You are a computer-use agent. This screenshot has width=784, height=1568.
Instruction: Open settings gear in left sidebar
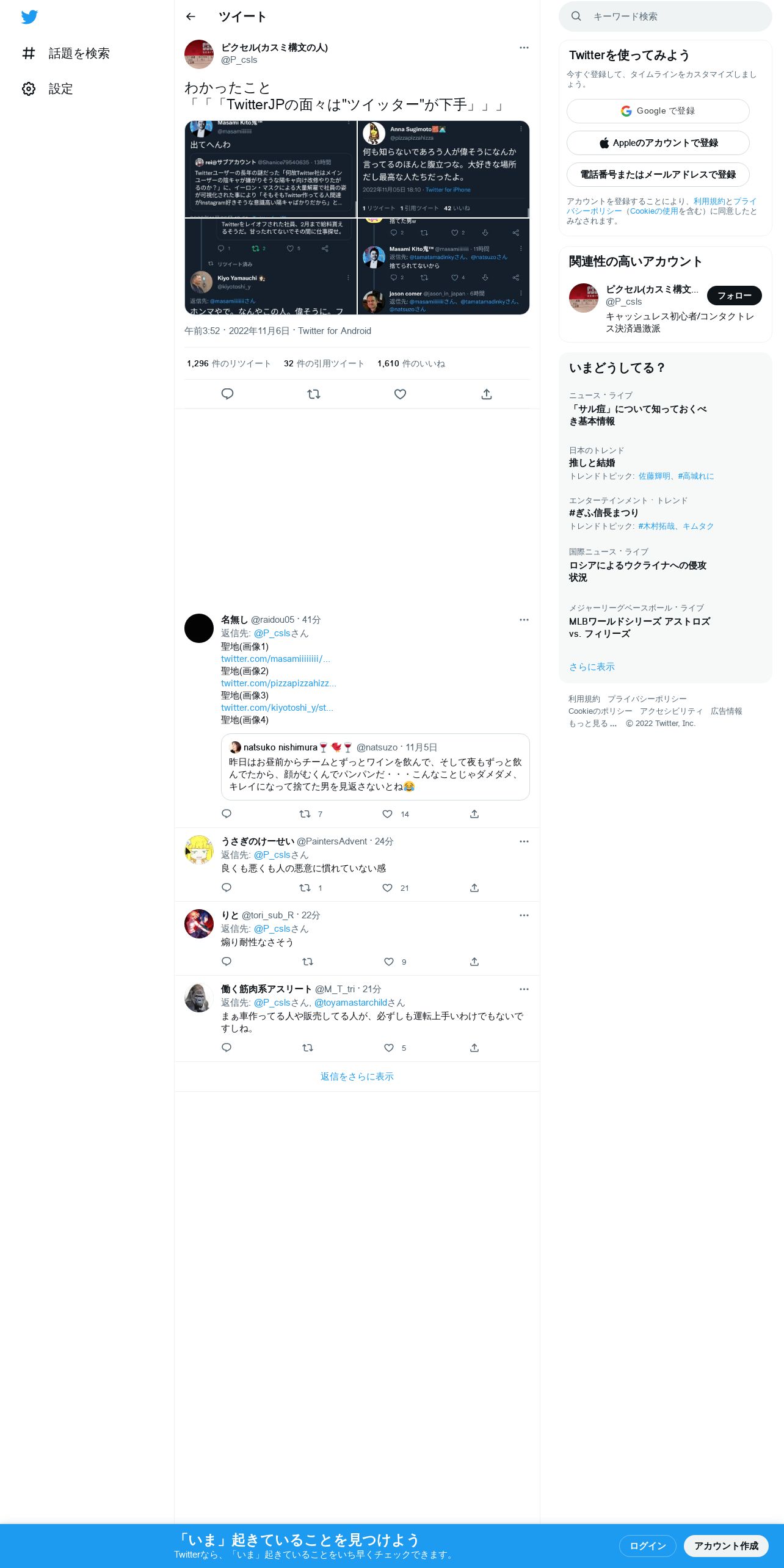tap(29, 89)
